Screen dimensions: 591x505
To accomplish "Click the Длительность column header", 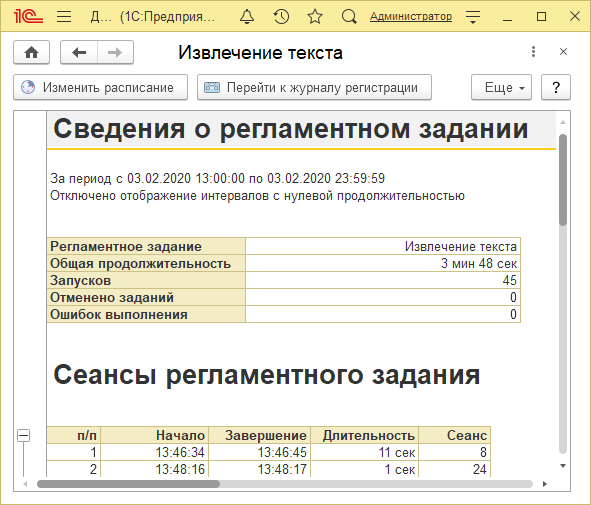I will [364, 435].
